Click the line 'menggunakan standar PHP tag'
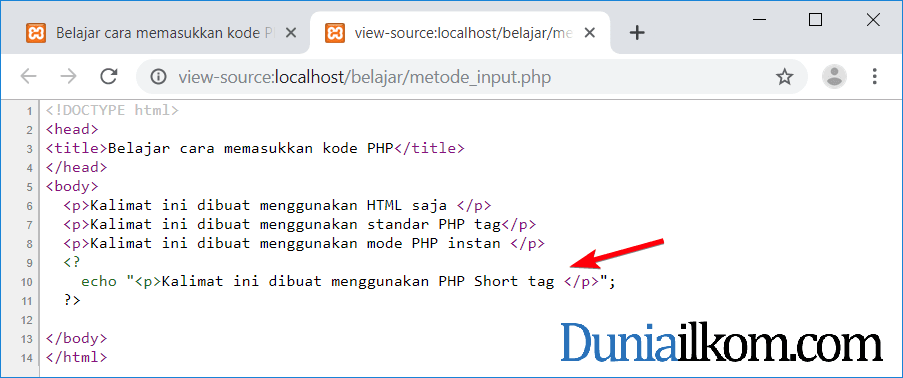Image resolution: width=903 pixels, height=378 pixels. (x=300, y=224)
